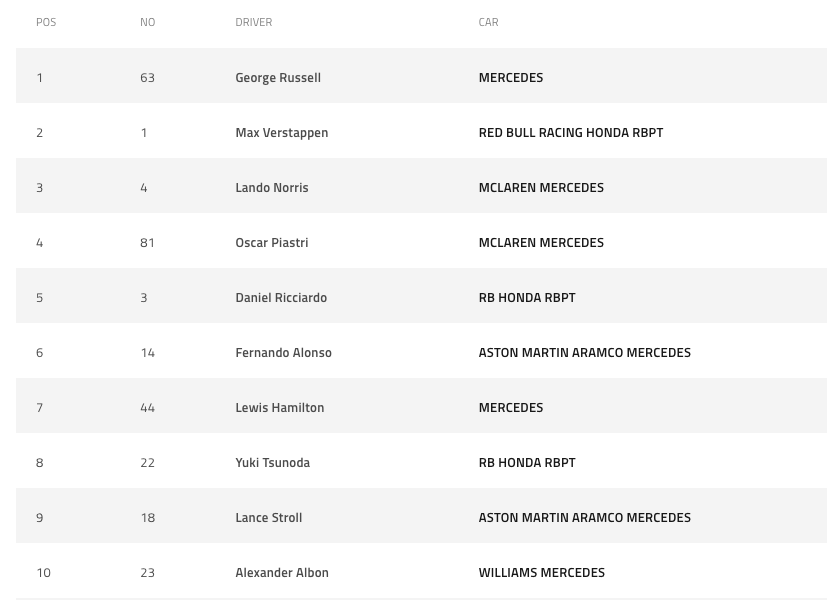Click the POS column header
Screen dimensions: 827x600
click(x=46, y=22)
